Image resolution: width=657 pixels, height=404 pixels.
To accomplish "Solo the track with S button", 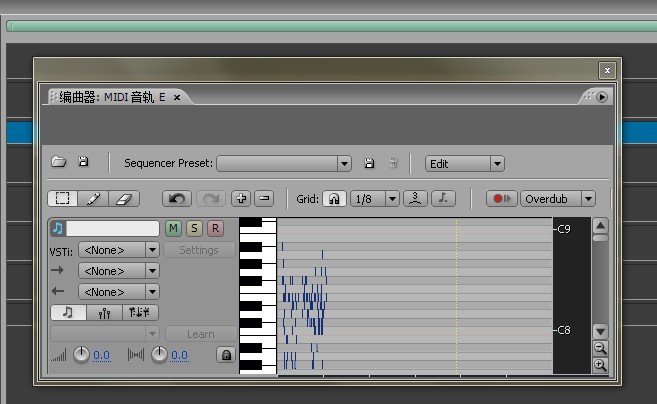I will point(194,228).
